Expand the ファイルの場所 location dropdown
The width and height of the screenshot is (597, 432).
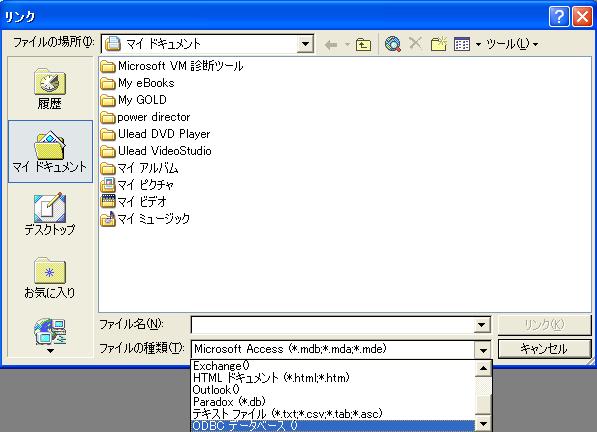305,44
